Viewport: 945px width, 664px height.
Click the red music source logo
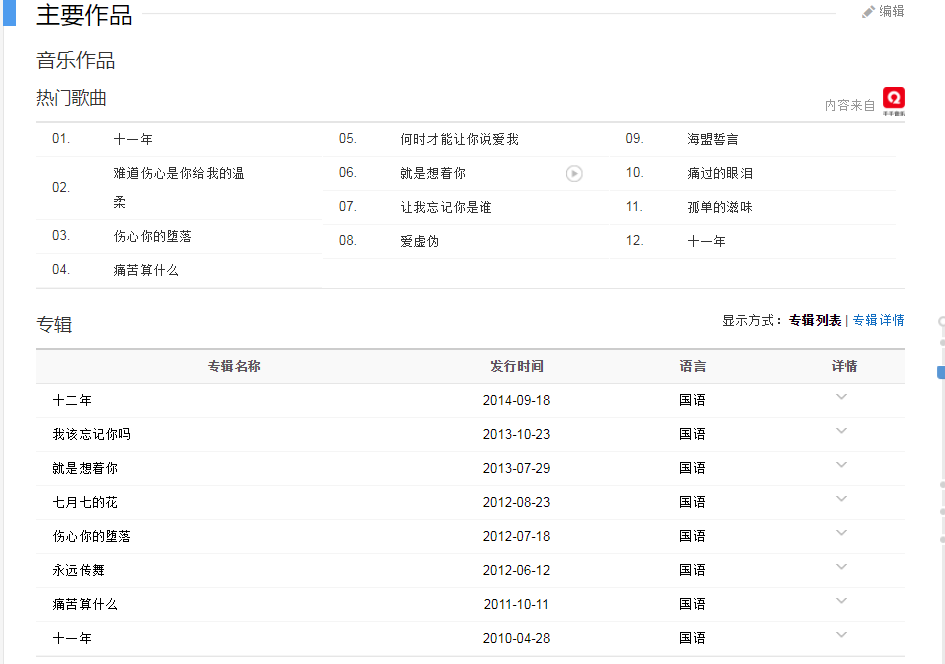(x=893, y=99)
